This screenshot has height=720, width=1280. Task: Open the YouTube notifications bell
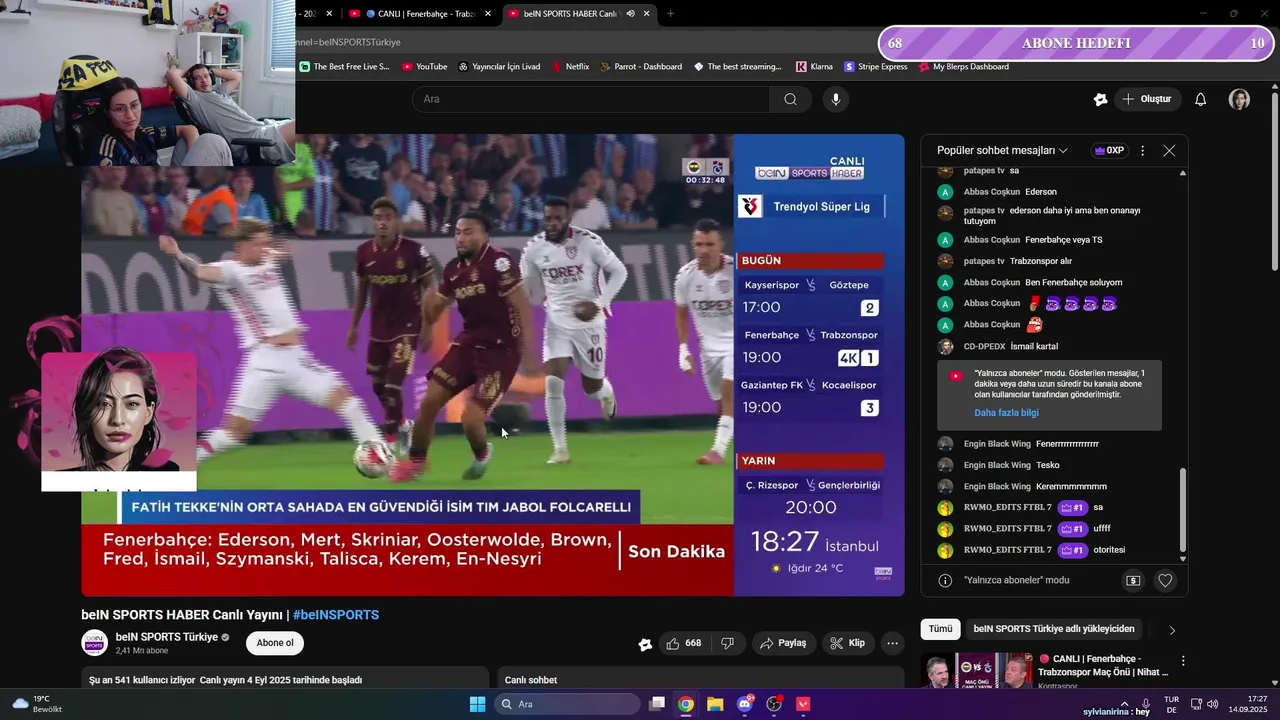pos(1201,99)
